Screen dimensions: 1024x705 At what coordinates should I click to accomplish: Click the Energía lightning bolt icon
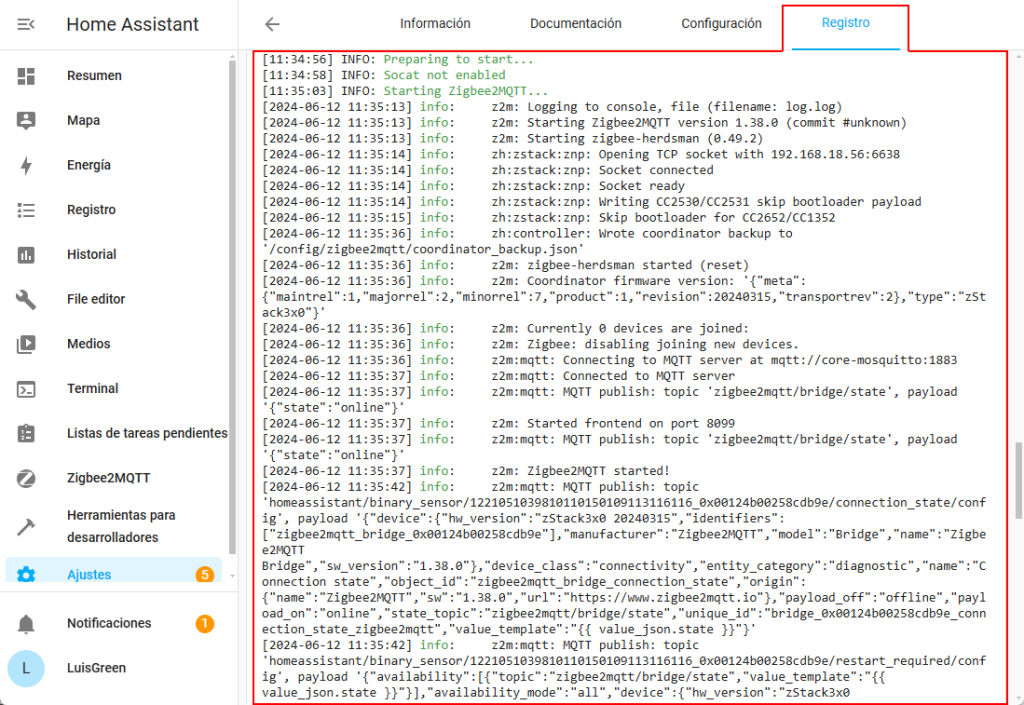[x=27, y=166]
